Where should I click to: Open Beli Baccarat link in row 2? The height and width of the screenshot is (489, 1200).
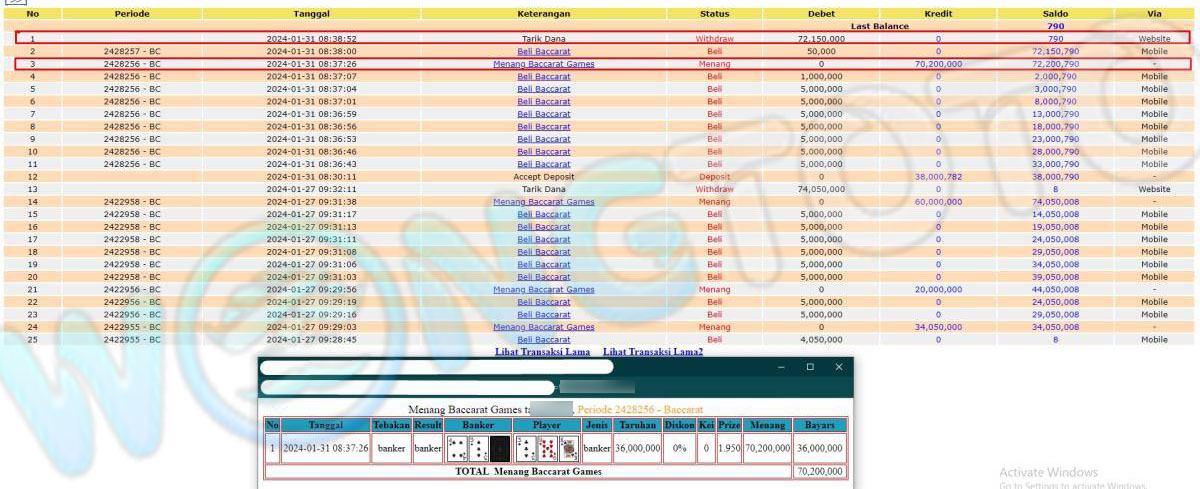click(543, 51)
